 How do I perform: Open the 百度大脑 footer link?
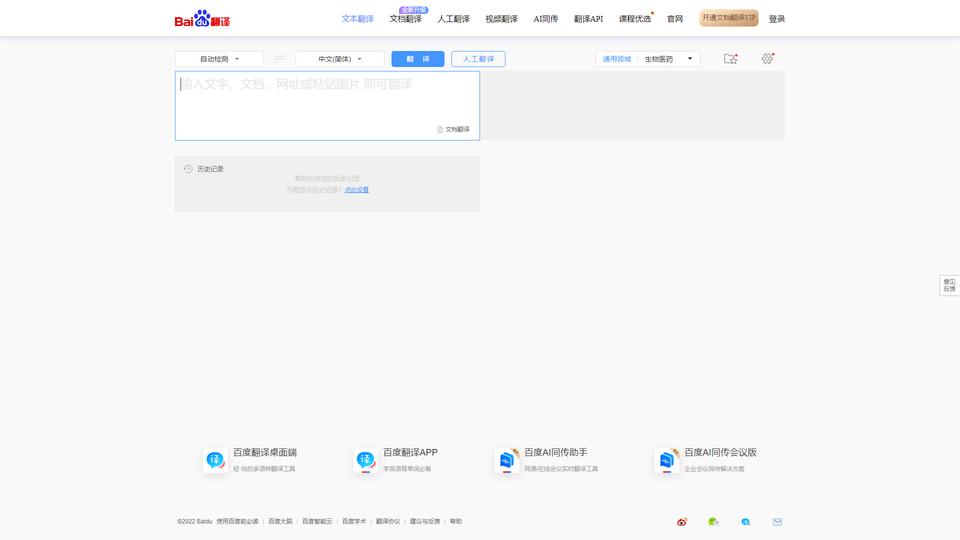click(280, 522)
